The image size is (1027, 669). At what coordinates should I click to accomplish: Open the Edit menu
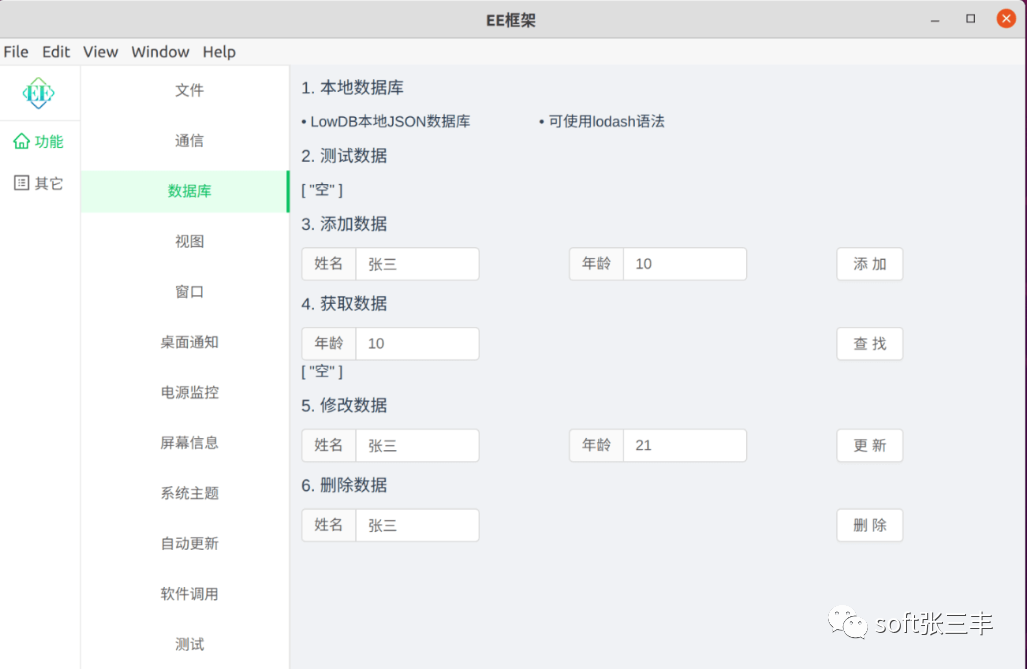tap(56, 52)
